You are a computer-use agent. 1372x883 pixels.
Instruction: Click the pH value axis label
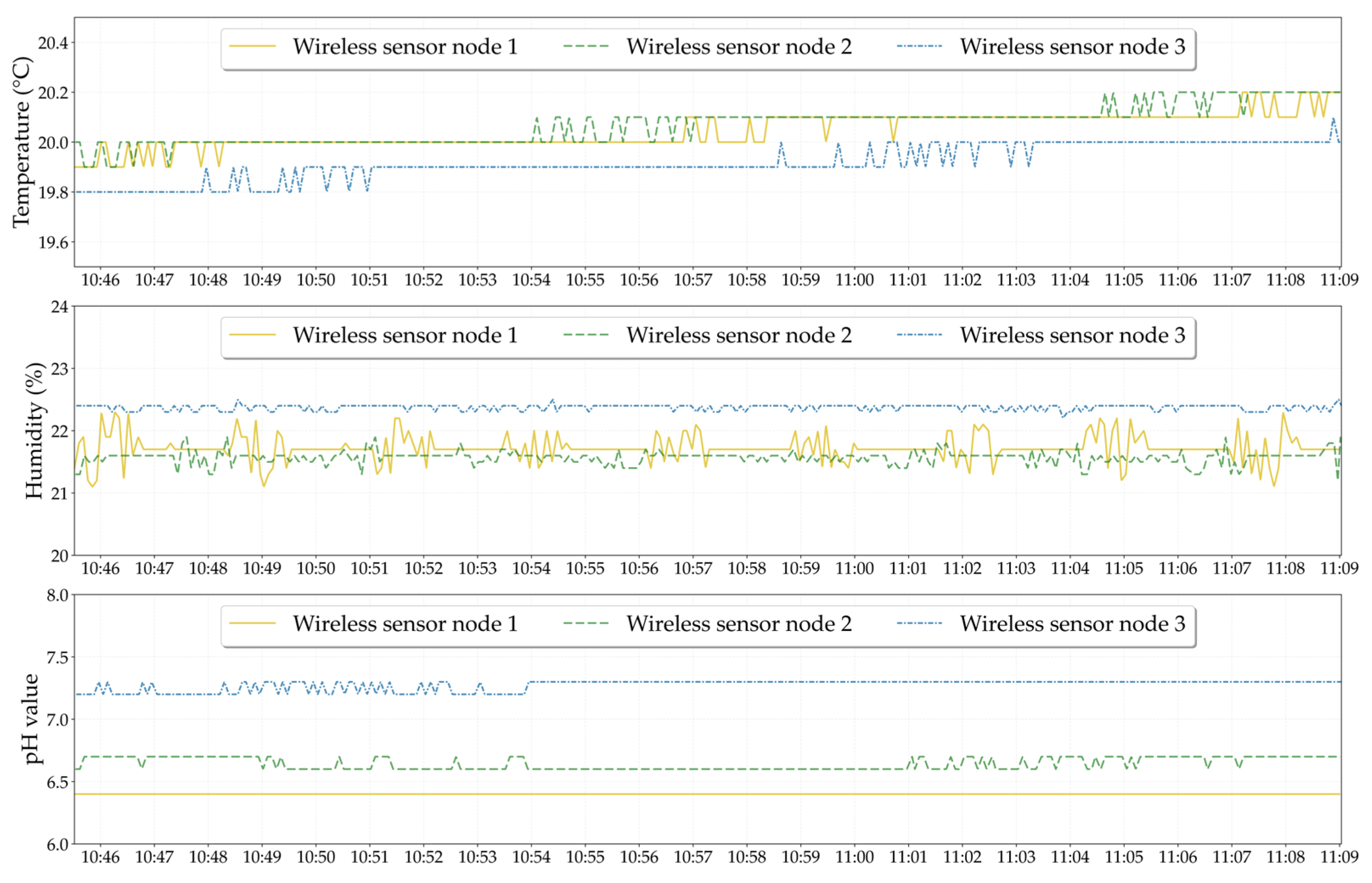pos(31,719)
